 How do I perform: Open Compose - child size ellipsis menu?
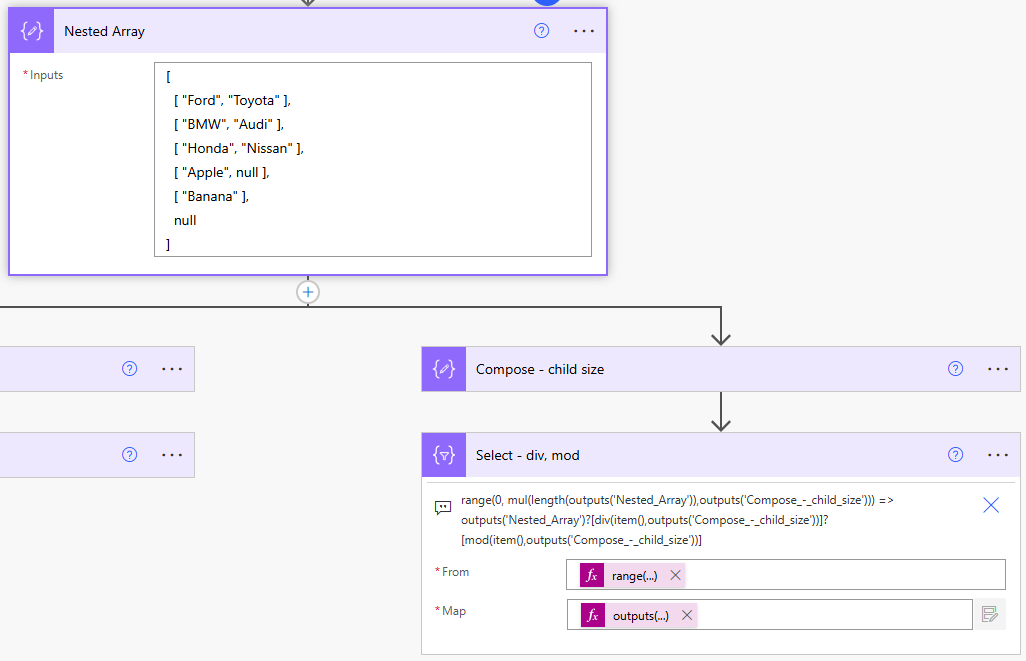[998, 369]
